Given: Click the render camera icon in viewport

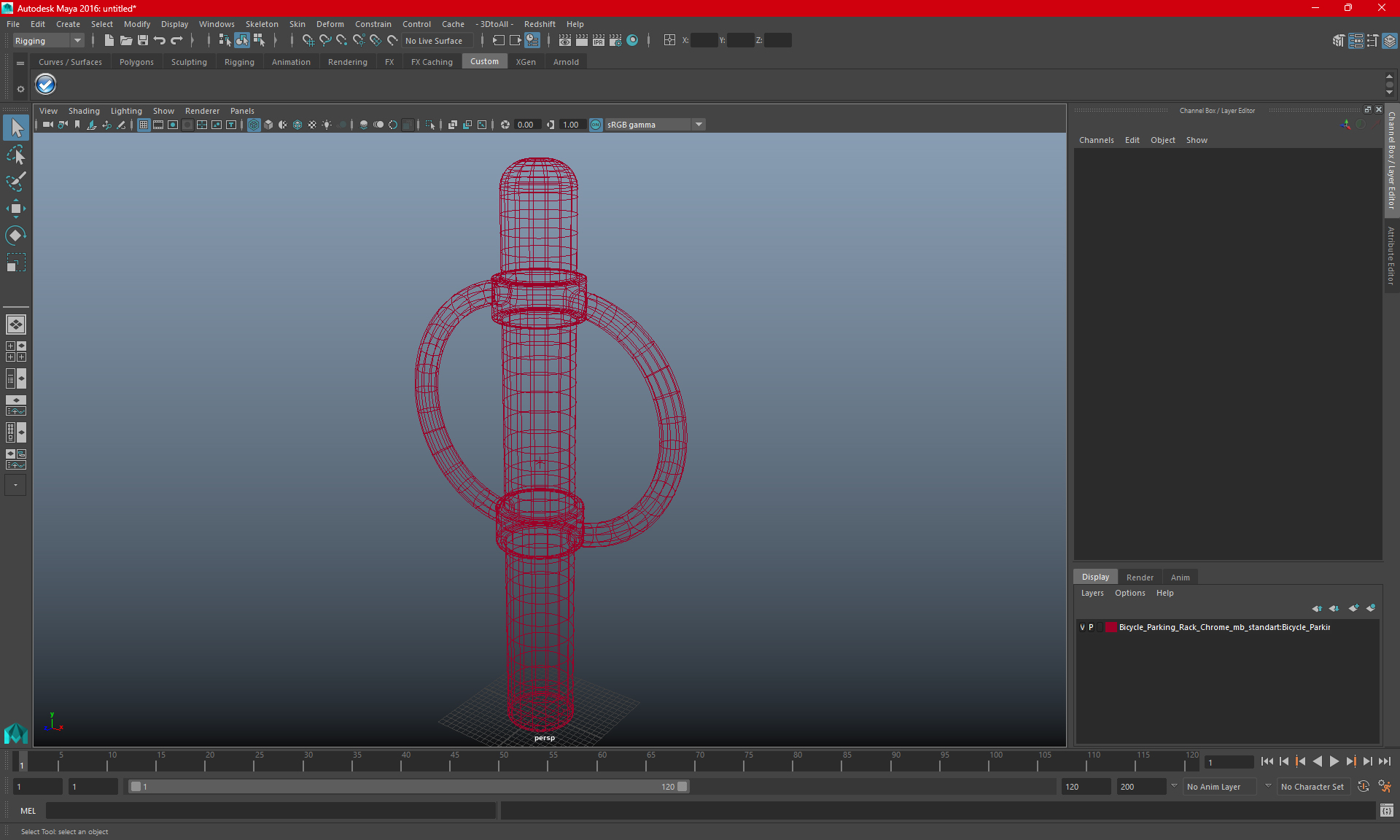Looking at the screenshot, I should pos(47,124).
